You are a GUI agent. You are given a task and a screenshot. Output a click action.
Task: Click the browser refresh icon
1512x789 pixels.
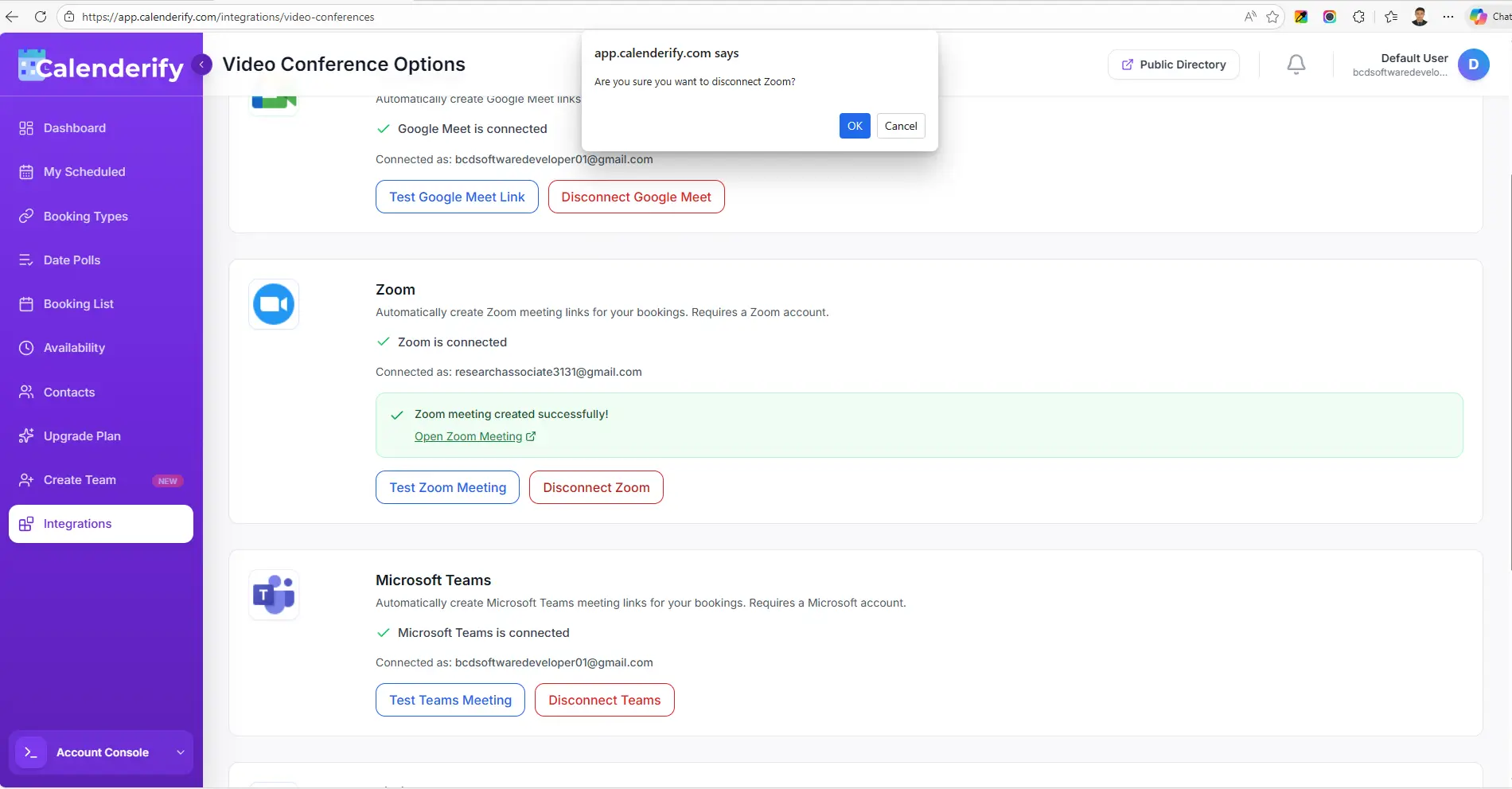(41, 17)
